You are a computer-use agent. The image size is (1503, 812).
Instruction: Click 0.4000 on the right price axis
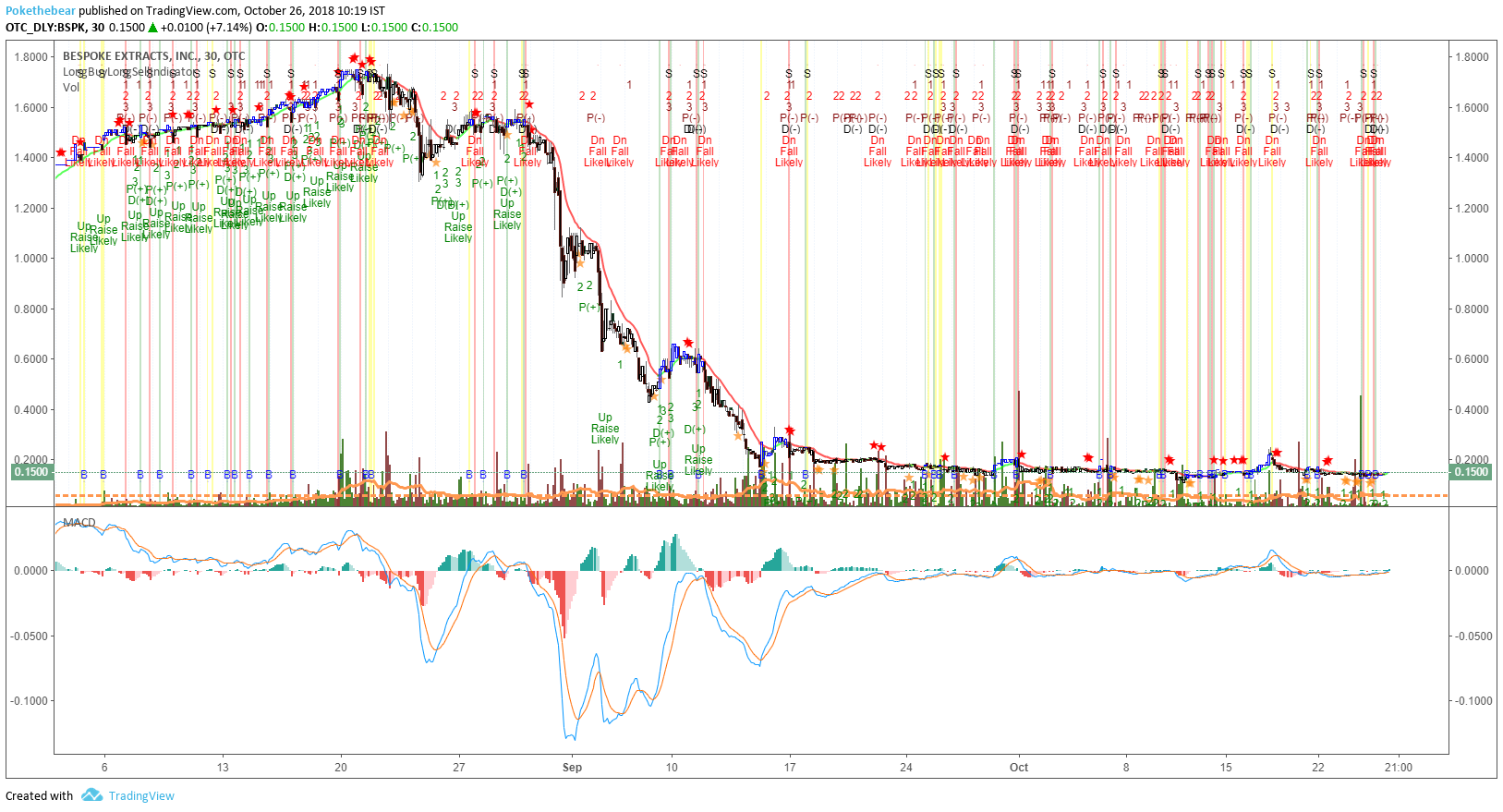[1472, 410]
